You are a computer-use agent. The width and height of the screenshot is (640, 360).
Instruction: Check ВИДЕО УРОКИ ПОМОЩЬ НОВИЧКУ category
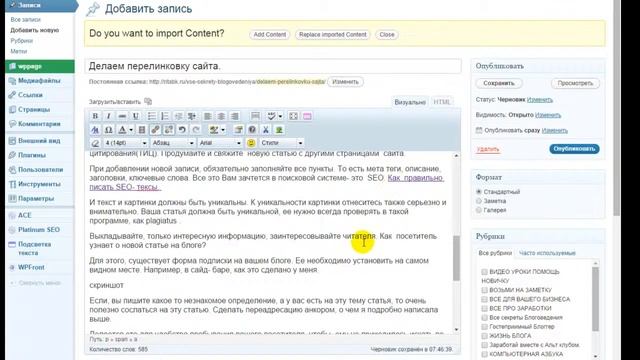(x=484, y=272)
